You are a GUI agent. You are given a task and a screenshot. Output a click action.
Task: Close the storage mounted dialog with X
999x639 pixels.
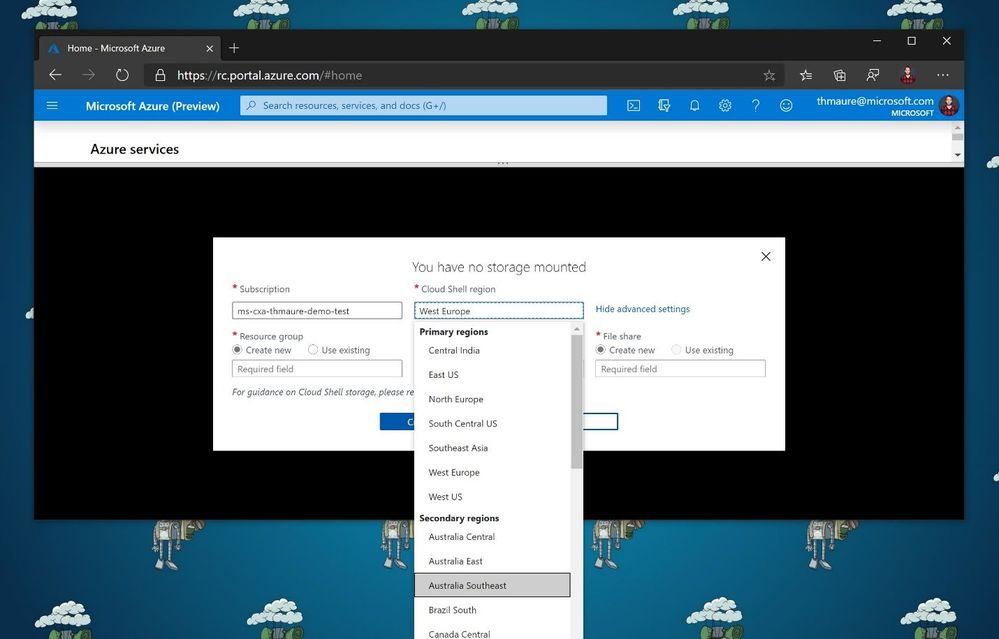coord(766,256)
